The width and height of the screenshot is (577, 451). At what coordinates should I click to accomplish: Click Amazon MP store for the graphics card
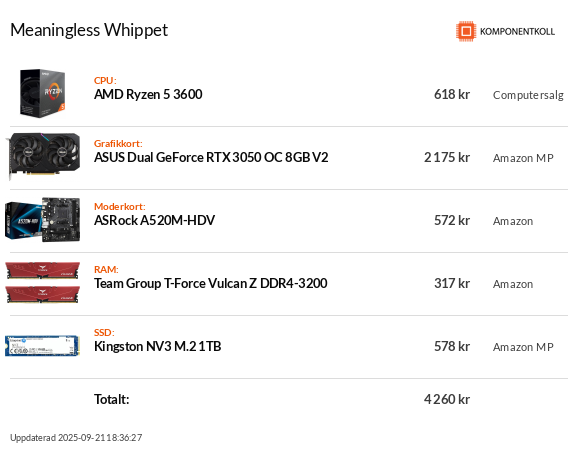pyautogui.click(x=523, y=158)
